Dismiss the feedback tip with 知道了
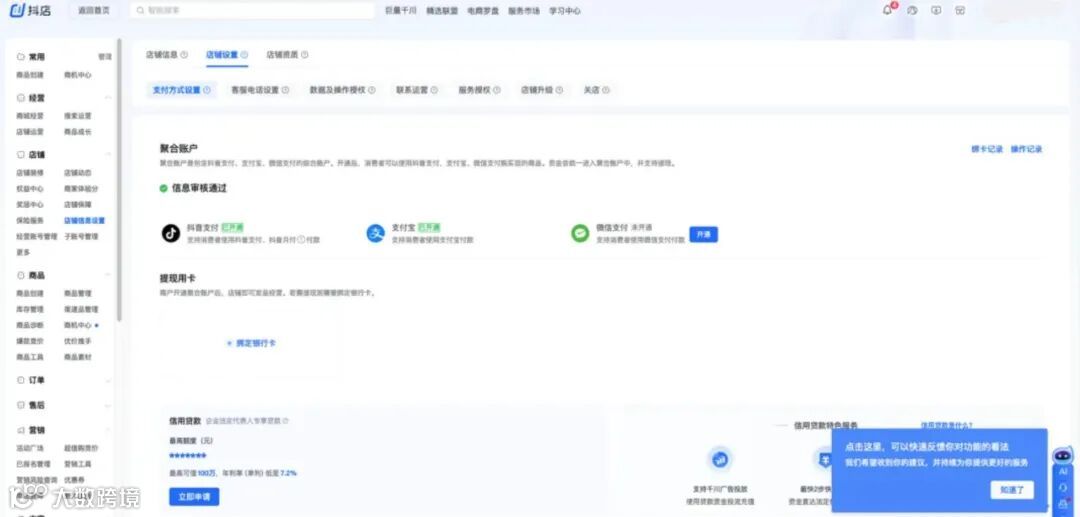The height and width of the screenshot is (517, 1080). 1012,490
